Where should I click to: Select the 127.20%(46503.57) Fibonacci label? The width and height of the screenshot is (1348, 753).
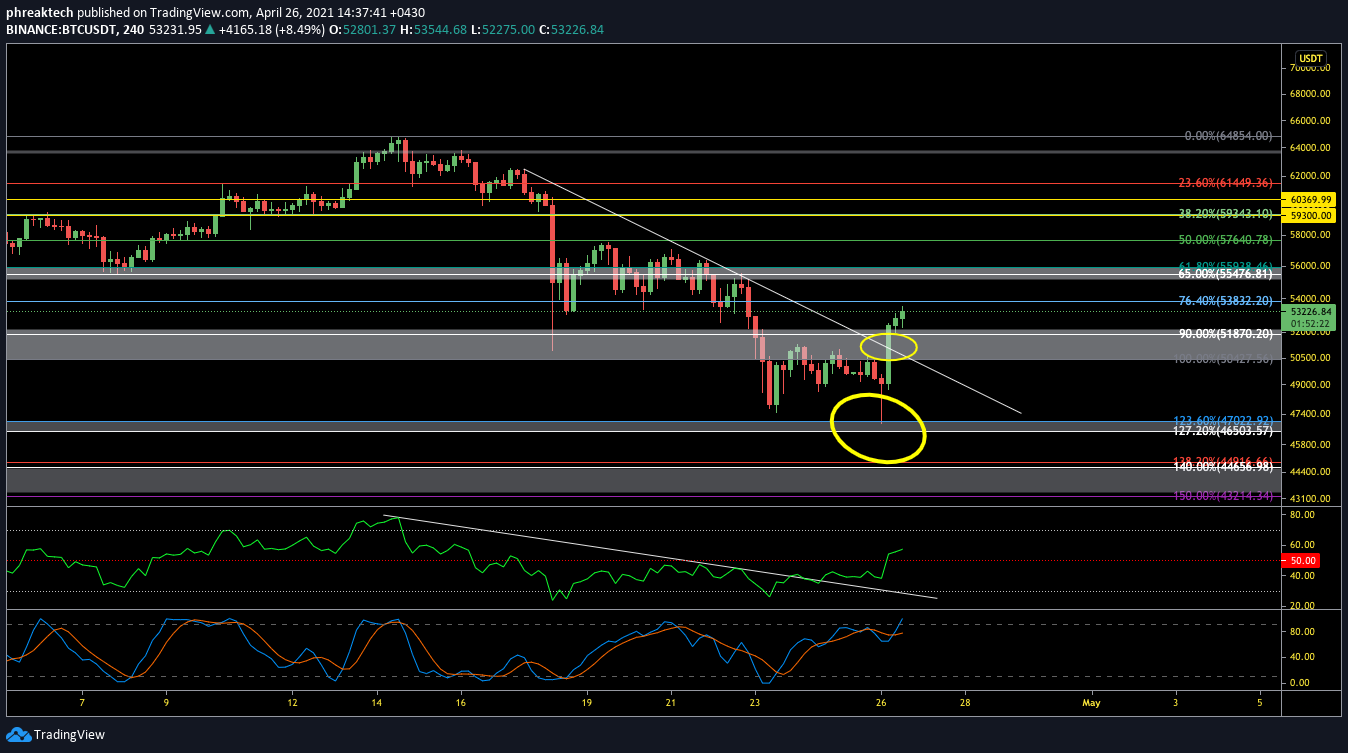click(1222, 431)
